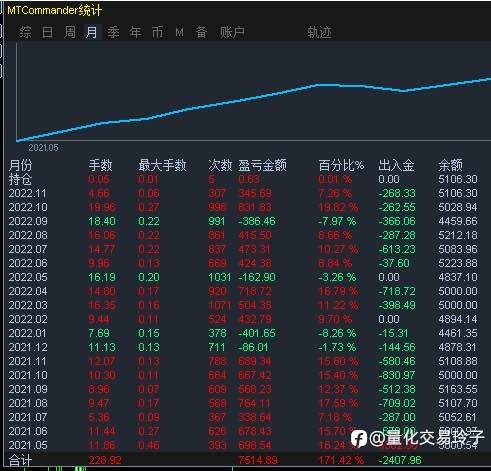Select the 周 weekly tab

[70, 32]
